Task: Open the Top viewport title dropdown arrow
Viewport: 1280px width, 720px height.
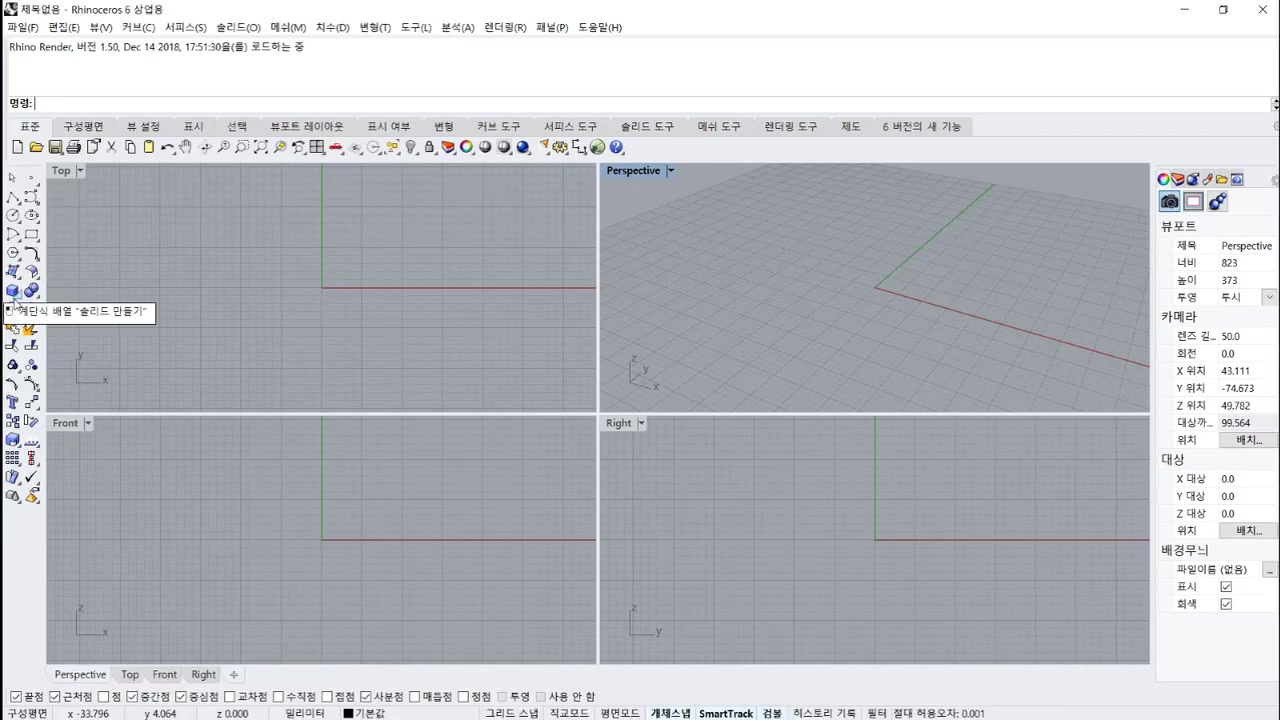Action: (x=80, y=171)
